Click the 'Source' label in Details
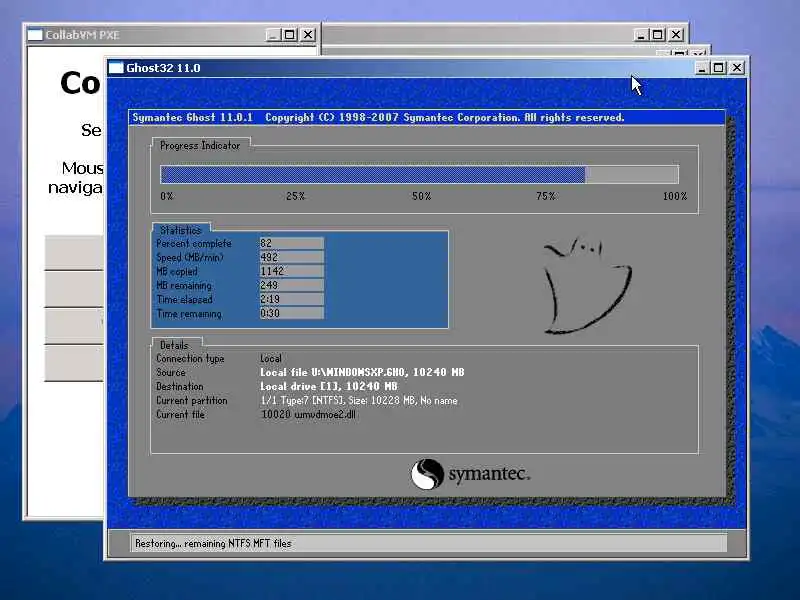 171,372
